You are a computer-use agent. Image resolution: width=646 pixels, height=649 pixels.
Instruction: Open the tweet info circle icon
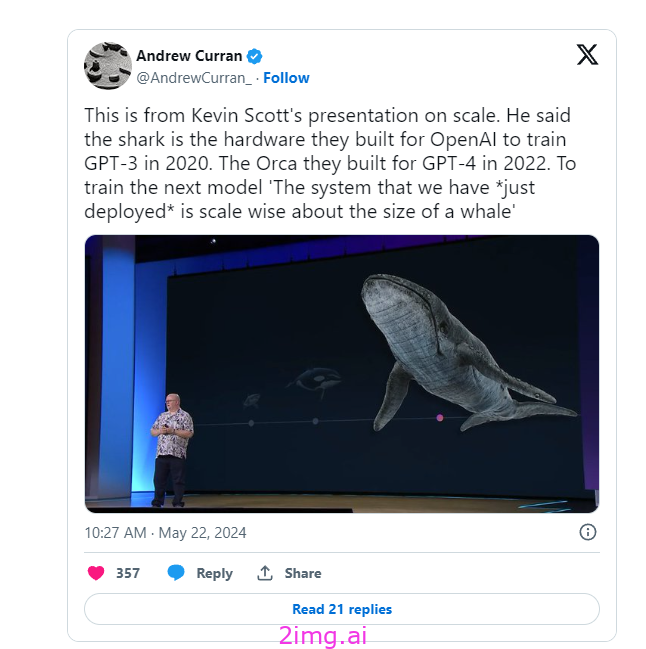[x=588, y=532]
